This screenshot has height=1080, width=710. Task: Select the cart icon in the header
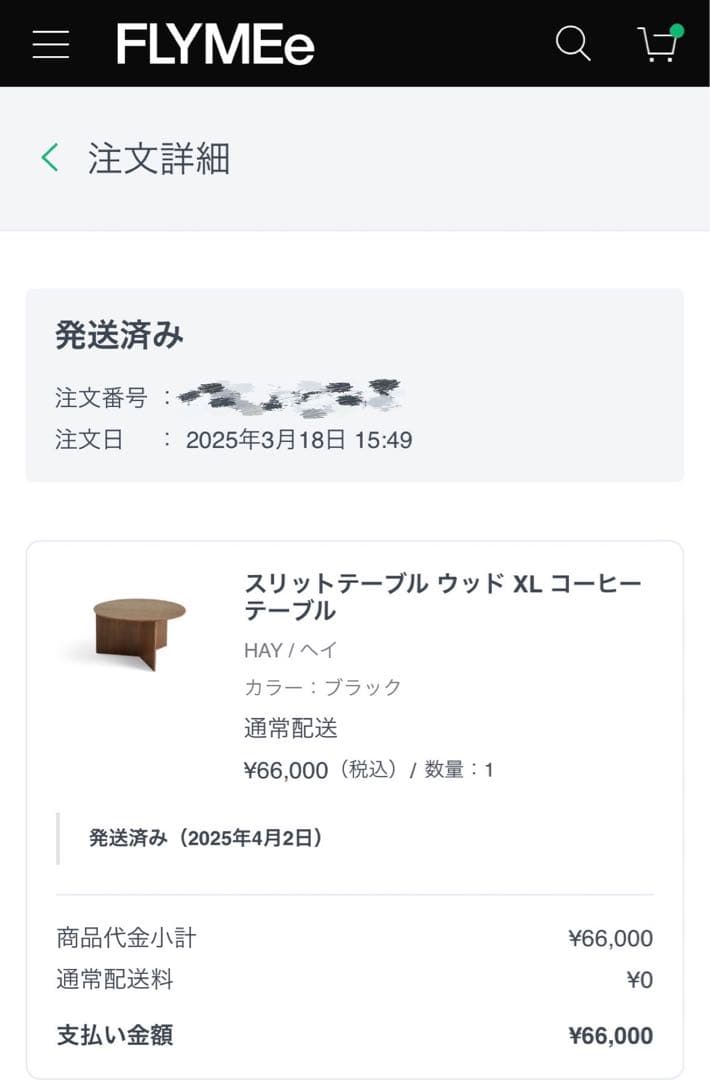658,46
